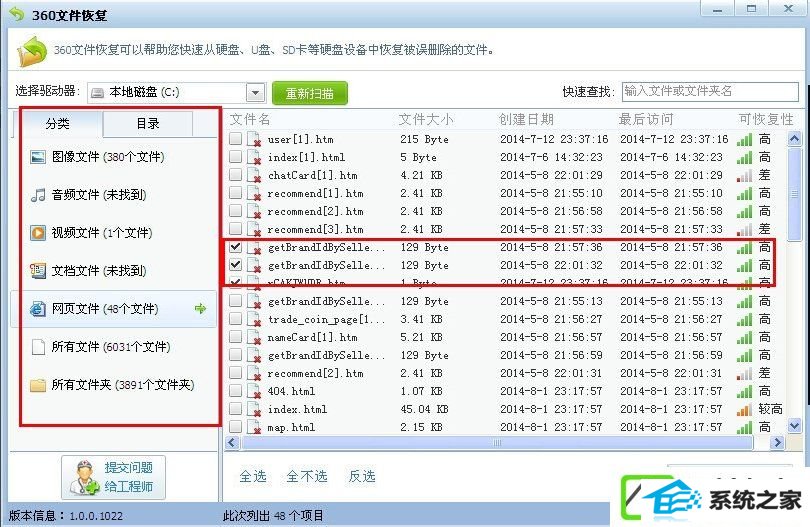Viewport: 810px width, 527px height.
Task: Sort by the 可恢复性 column header
Action: click(x=766, y=120)
